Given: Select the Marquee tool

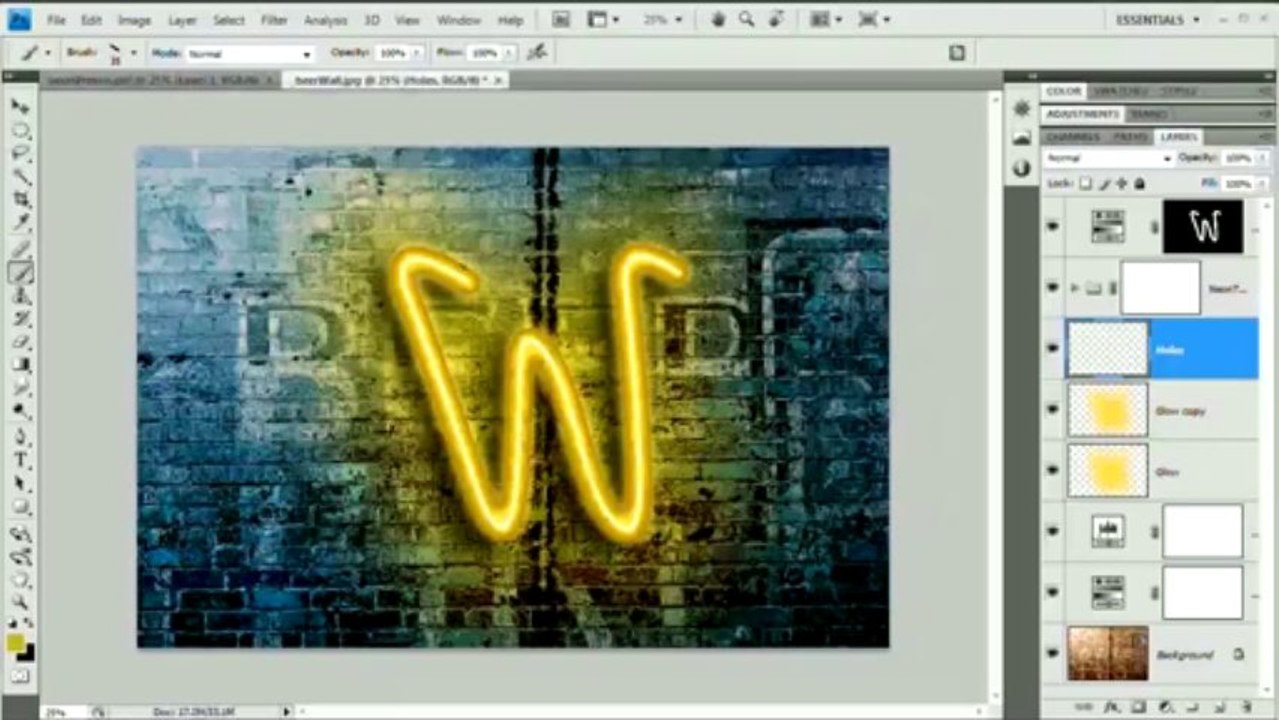Looking at the screenshot, I should point(20,131).
